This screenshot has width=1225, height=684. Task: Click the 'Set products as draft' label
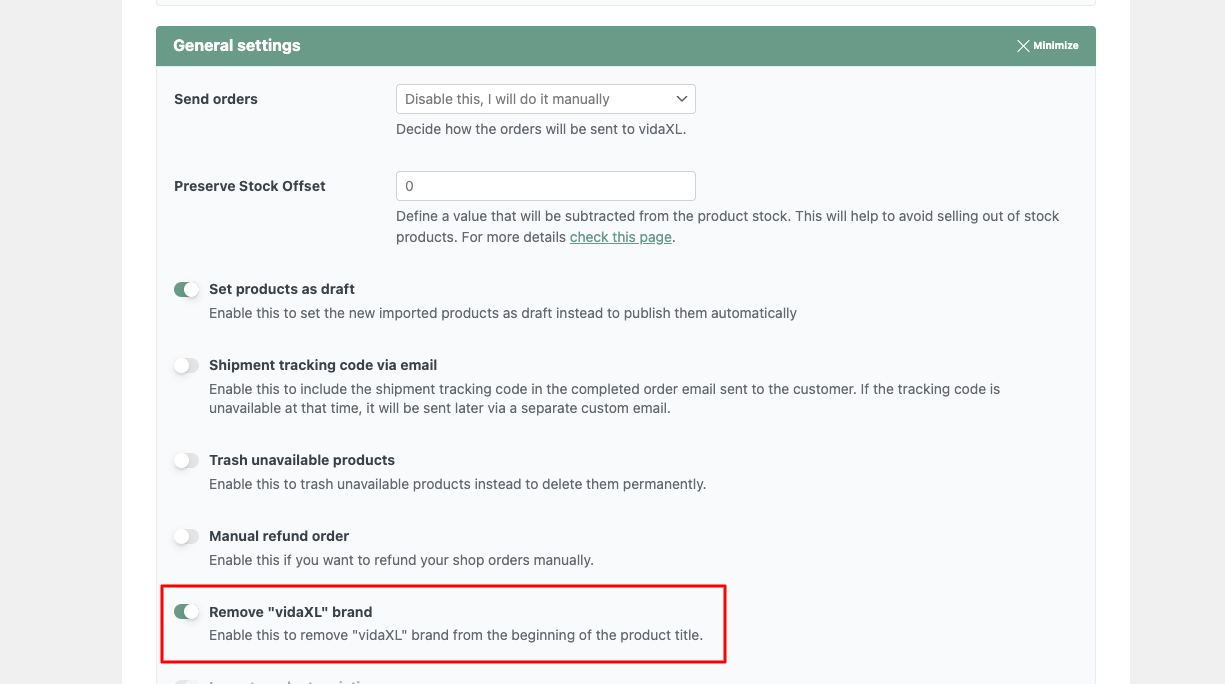click(x=282, y=289)
